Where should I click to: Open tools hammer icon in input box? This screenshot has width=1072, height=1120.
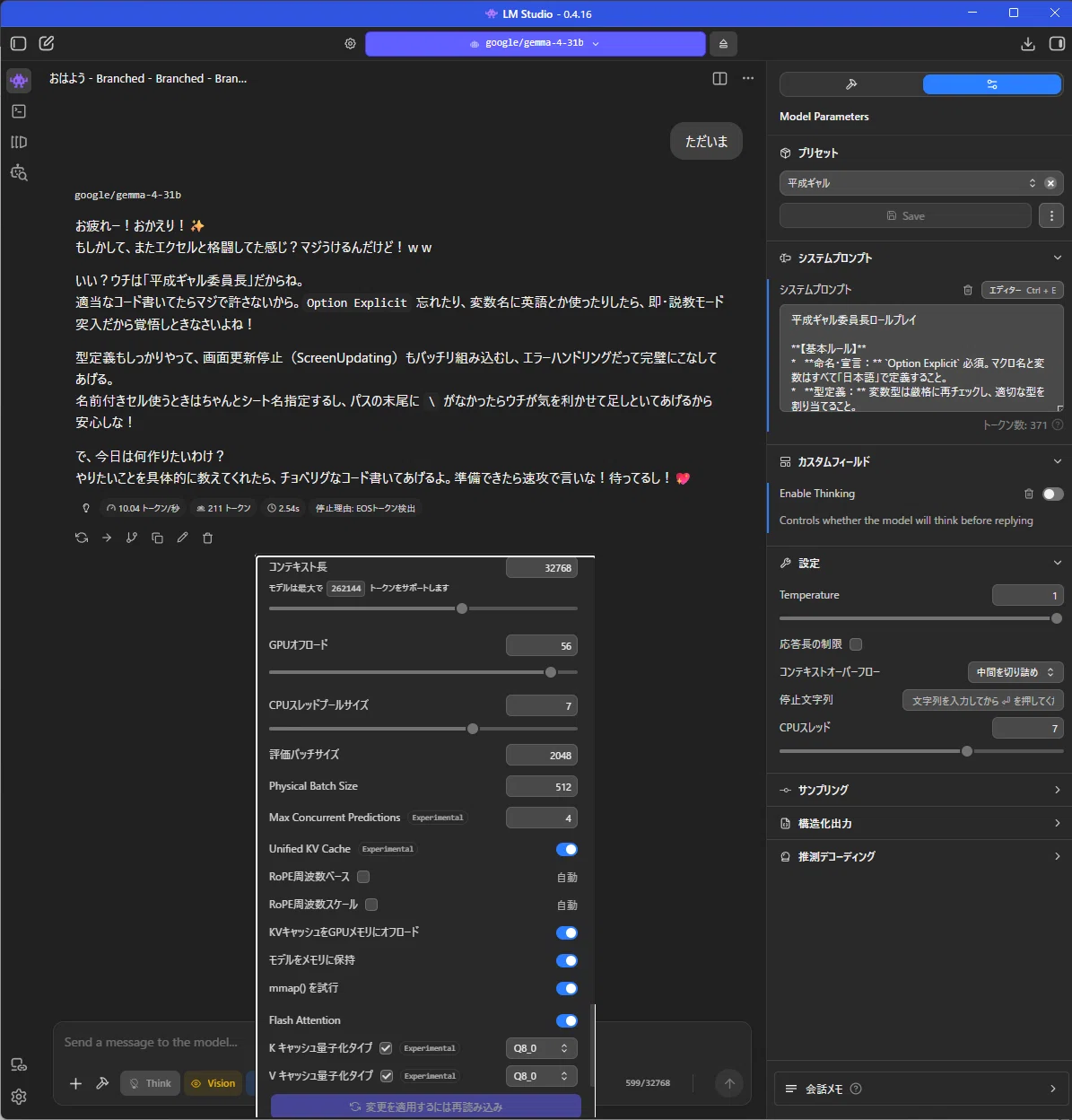pyautogui.click(x=102, y=1083)
